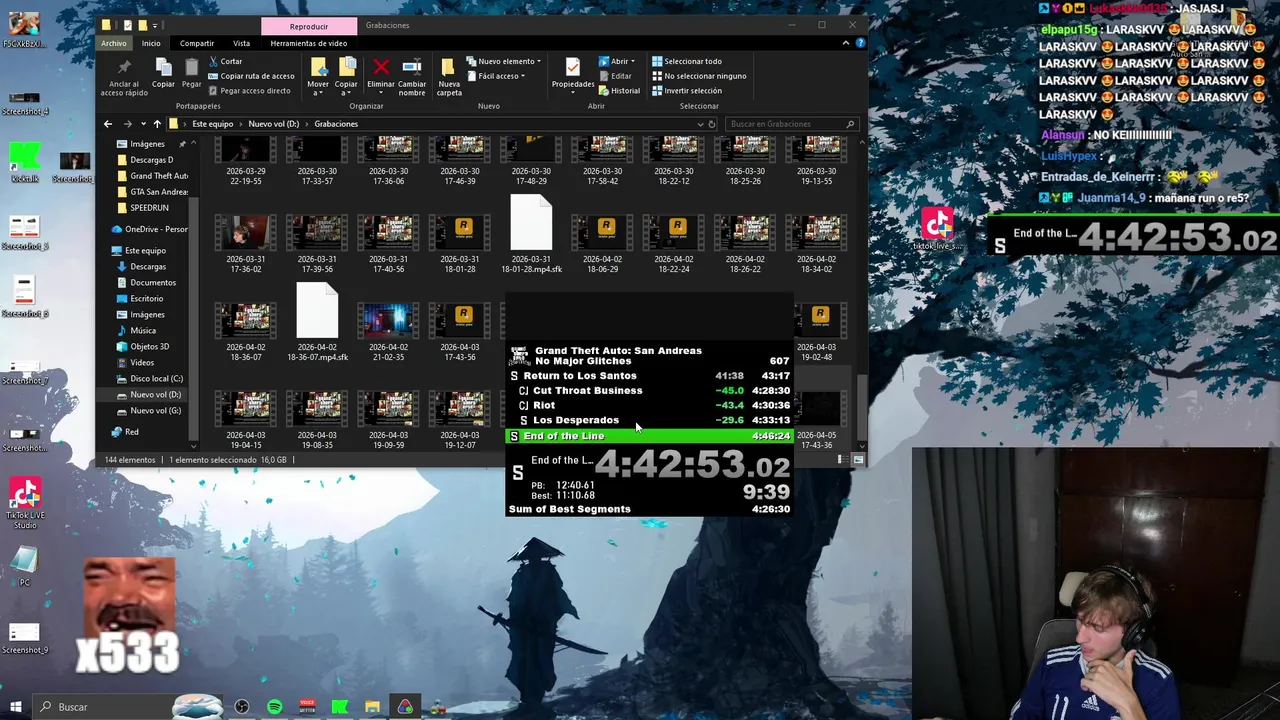
Task: Create folder with Nueva carpeta icon
Action: coord(449,68)
